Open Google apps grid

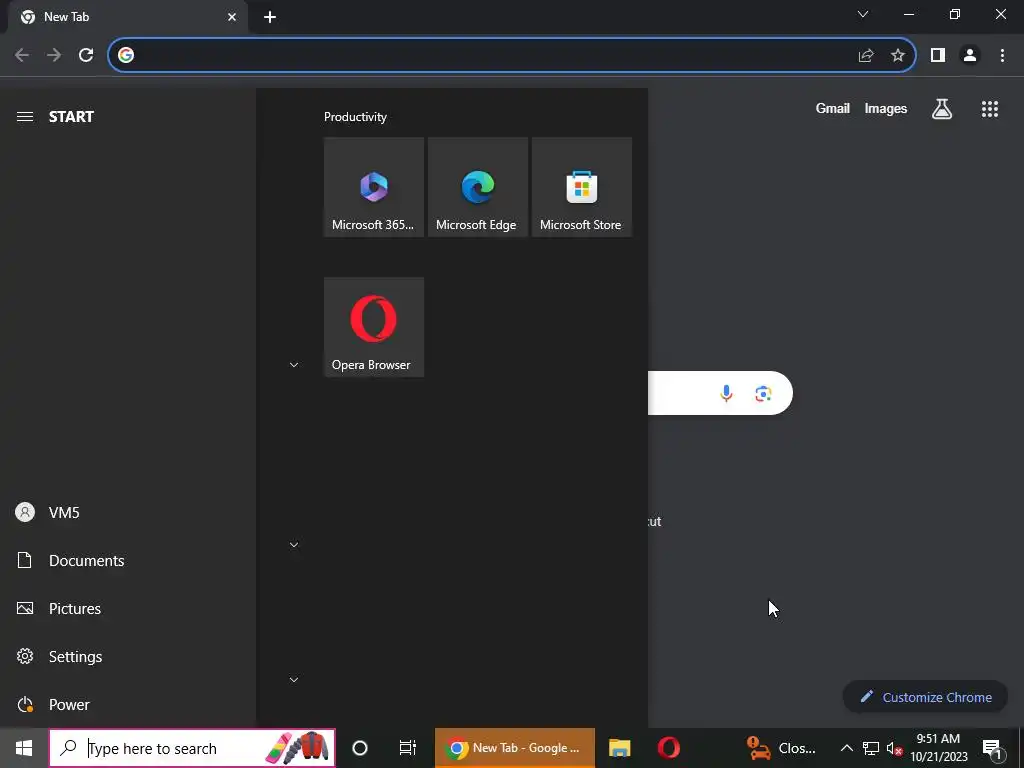coord(990,108)
